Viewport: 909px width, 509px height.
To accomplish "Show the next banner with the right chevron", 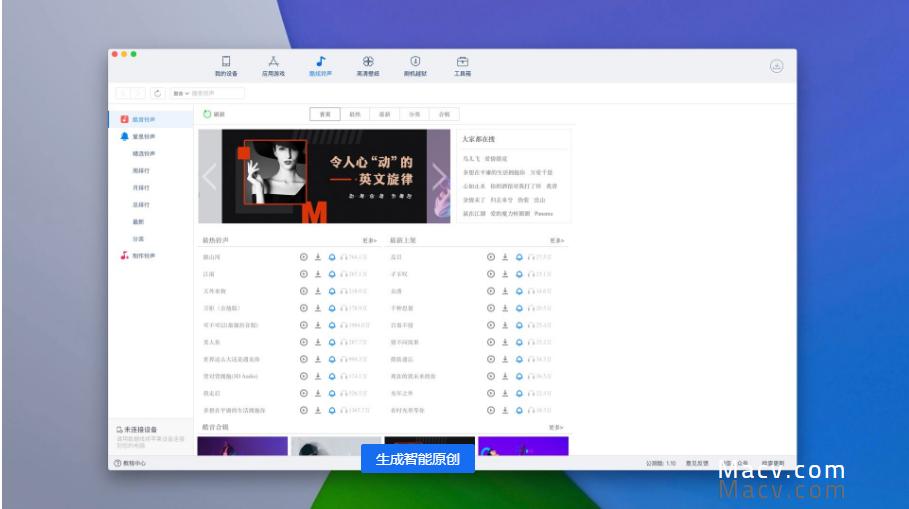I will pyautogui.click(x=439, y=176).
